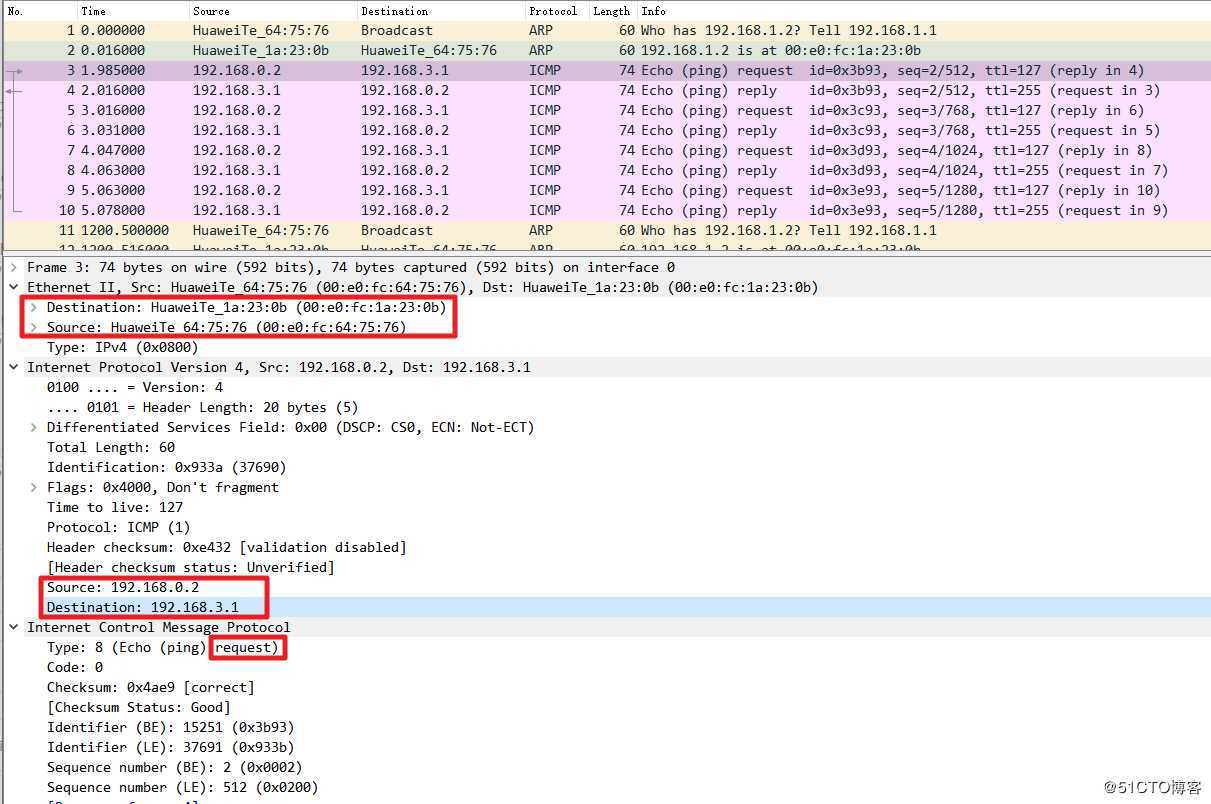Expand Ethernet Destination HuaweiTe_1a:23:0b arrow
1211x804 pixels.
[x=34, y=307]
